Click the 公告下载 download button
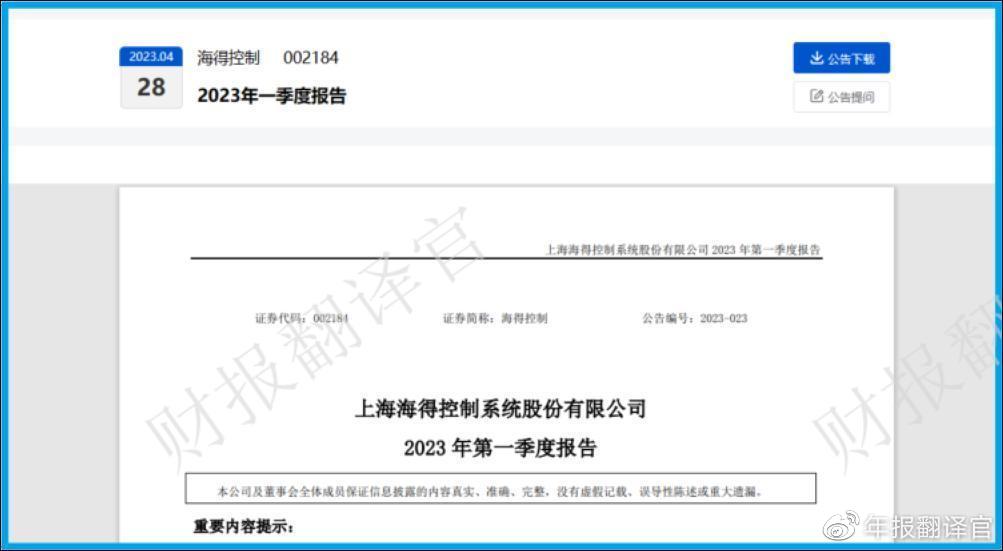The width and height of the screenshot is (1003, 551). [841, 58]
